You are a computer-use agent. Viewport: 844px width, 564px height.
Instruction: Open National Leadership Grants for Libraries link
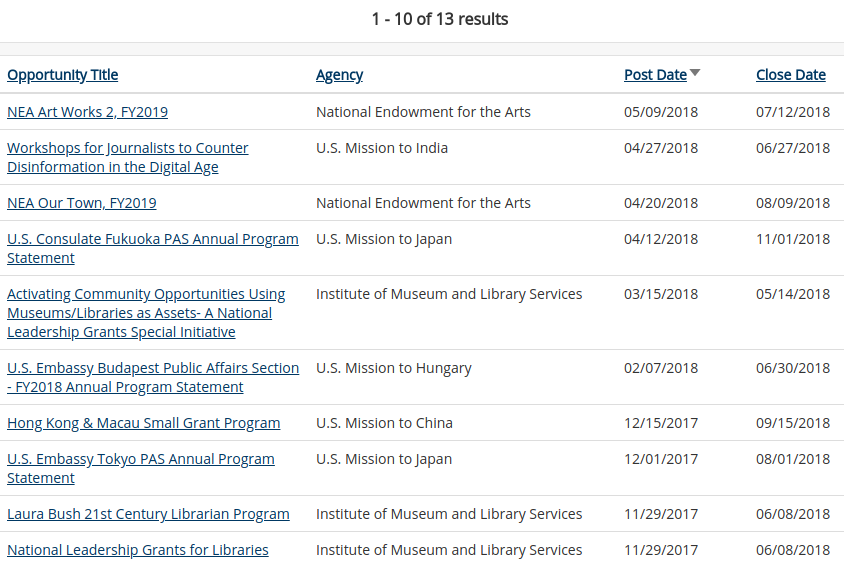coord(138,550)
